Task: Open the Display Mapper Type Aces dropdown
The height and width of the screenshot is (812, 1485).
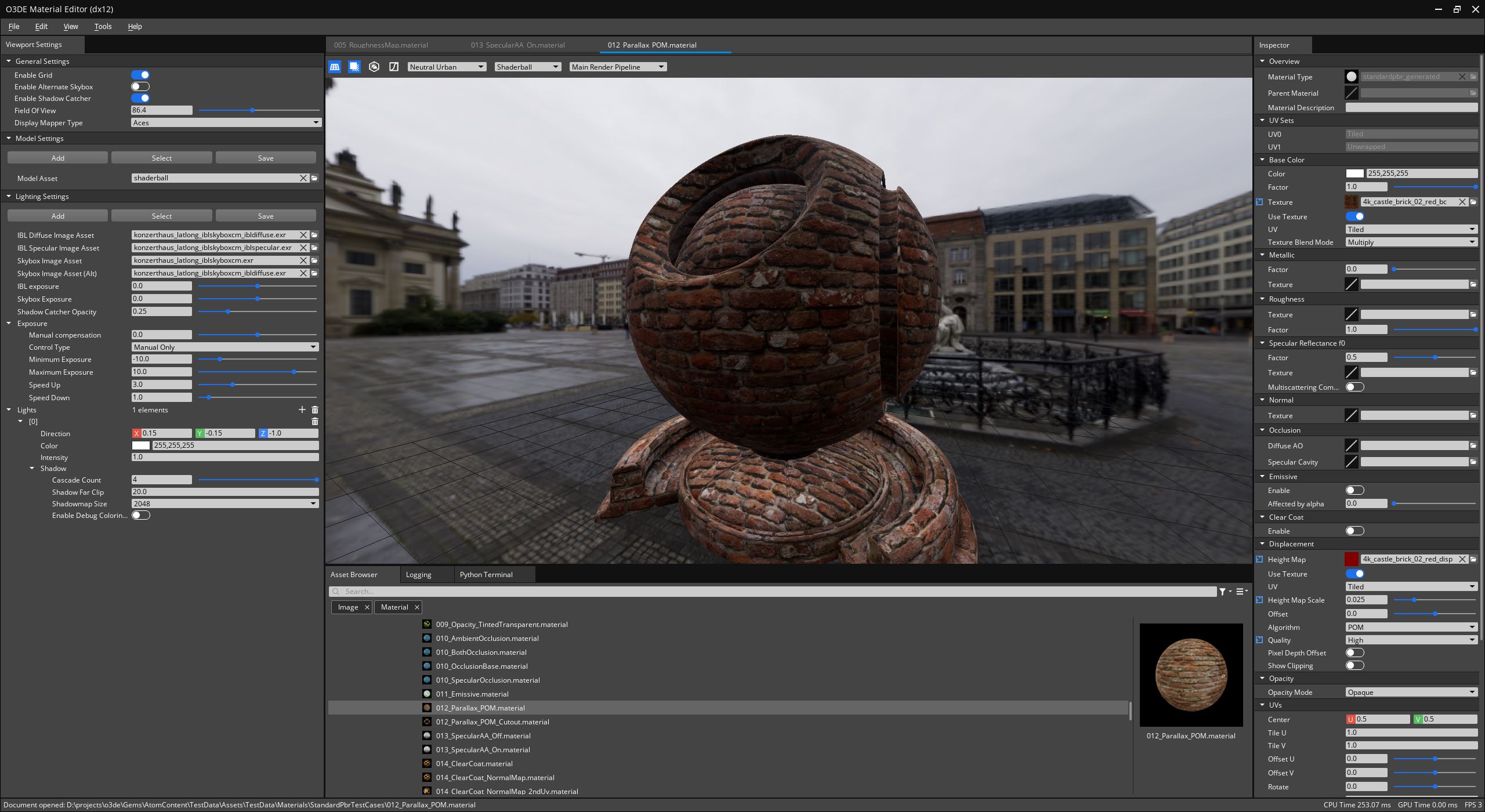Action: [x=224, y=122]
